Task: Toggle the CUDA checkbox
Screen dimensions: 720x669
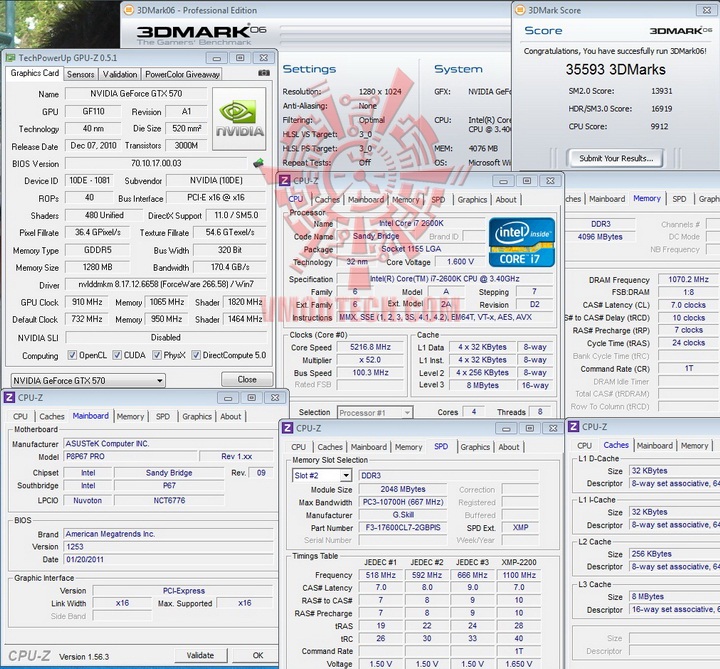Action: pyautogui.click(x=117, y=355)
